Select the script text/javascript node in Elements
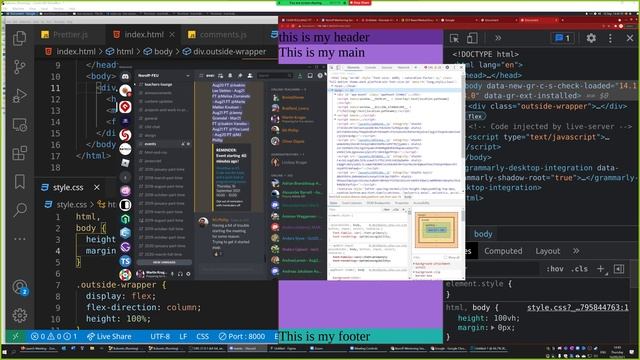 [x=539, y=137]
